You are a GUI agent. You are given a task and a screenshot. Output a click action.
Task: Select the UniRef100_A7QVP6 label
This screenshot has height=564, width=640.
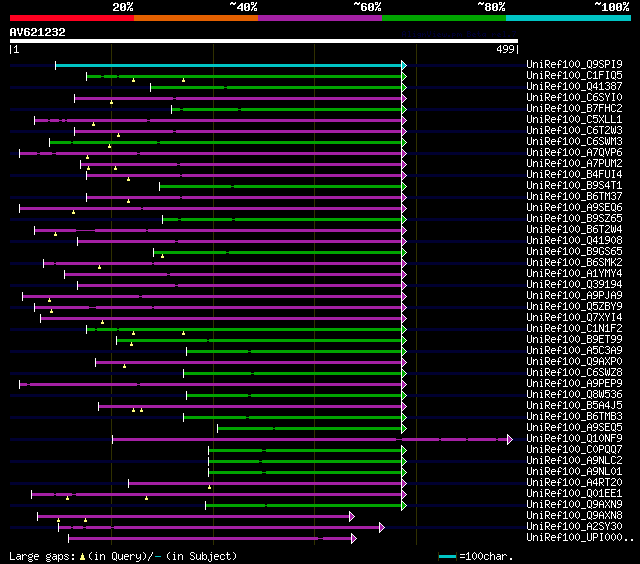pyautogui.click(x=574, y=153)
